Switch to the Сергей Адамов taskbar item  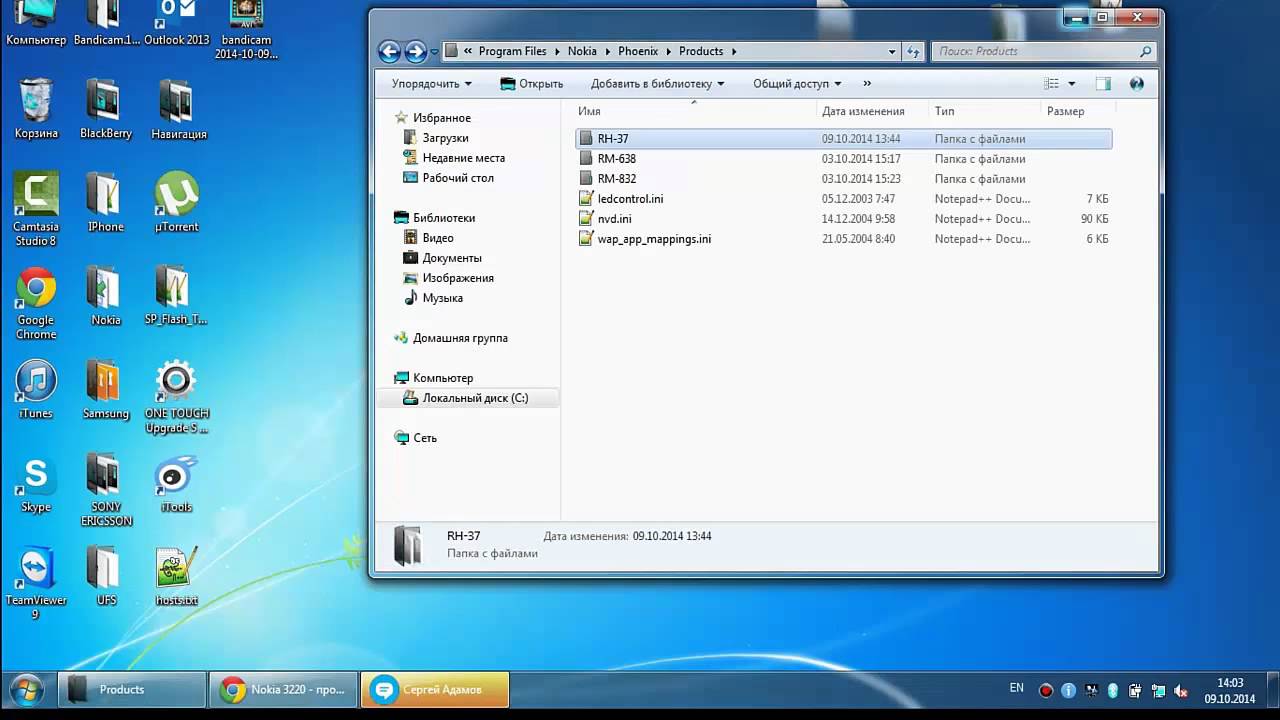point(435,690)
